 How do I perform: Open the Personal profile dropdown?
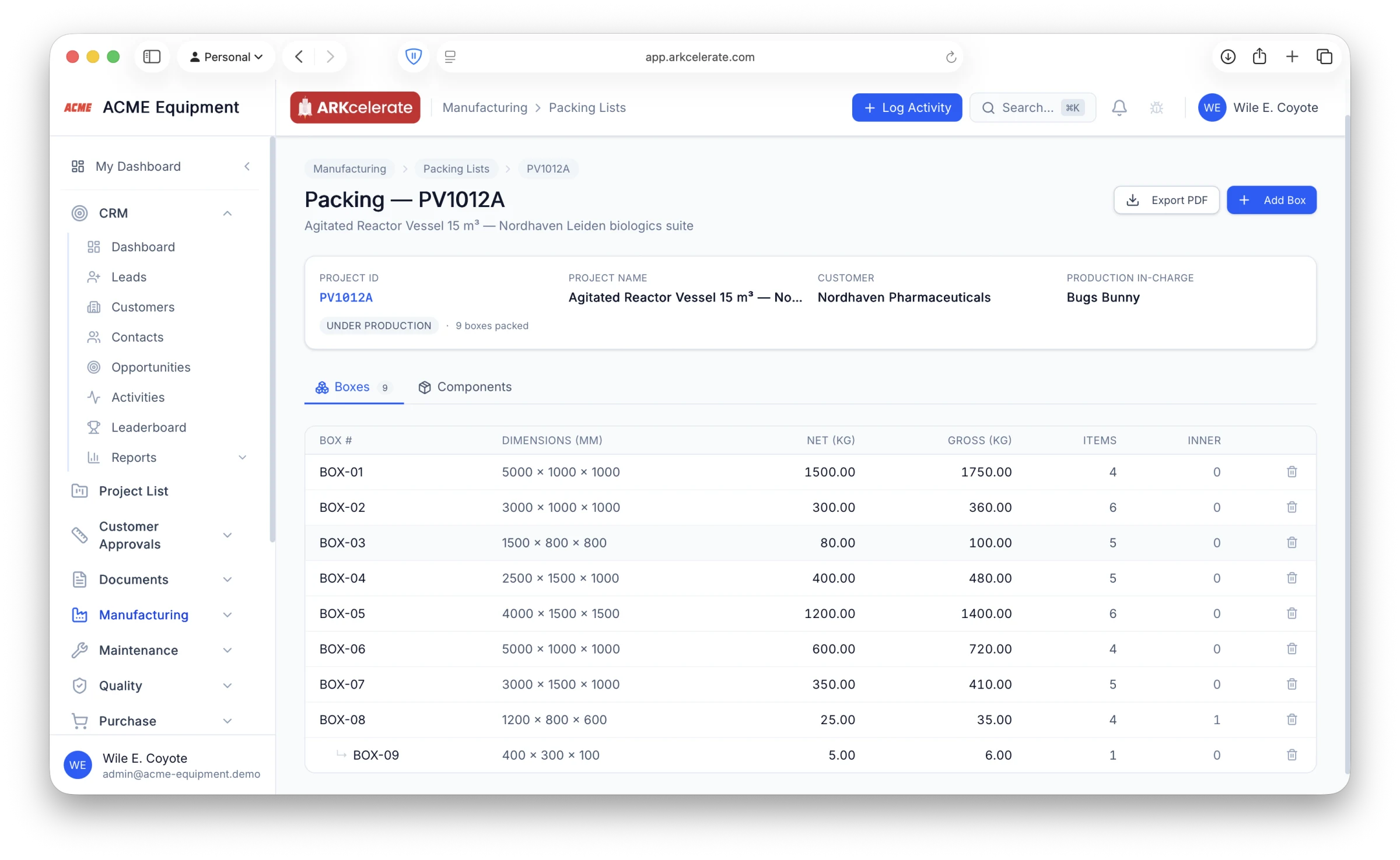click(x=226, y=57)
